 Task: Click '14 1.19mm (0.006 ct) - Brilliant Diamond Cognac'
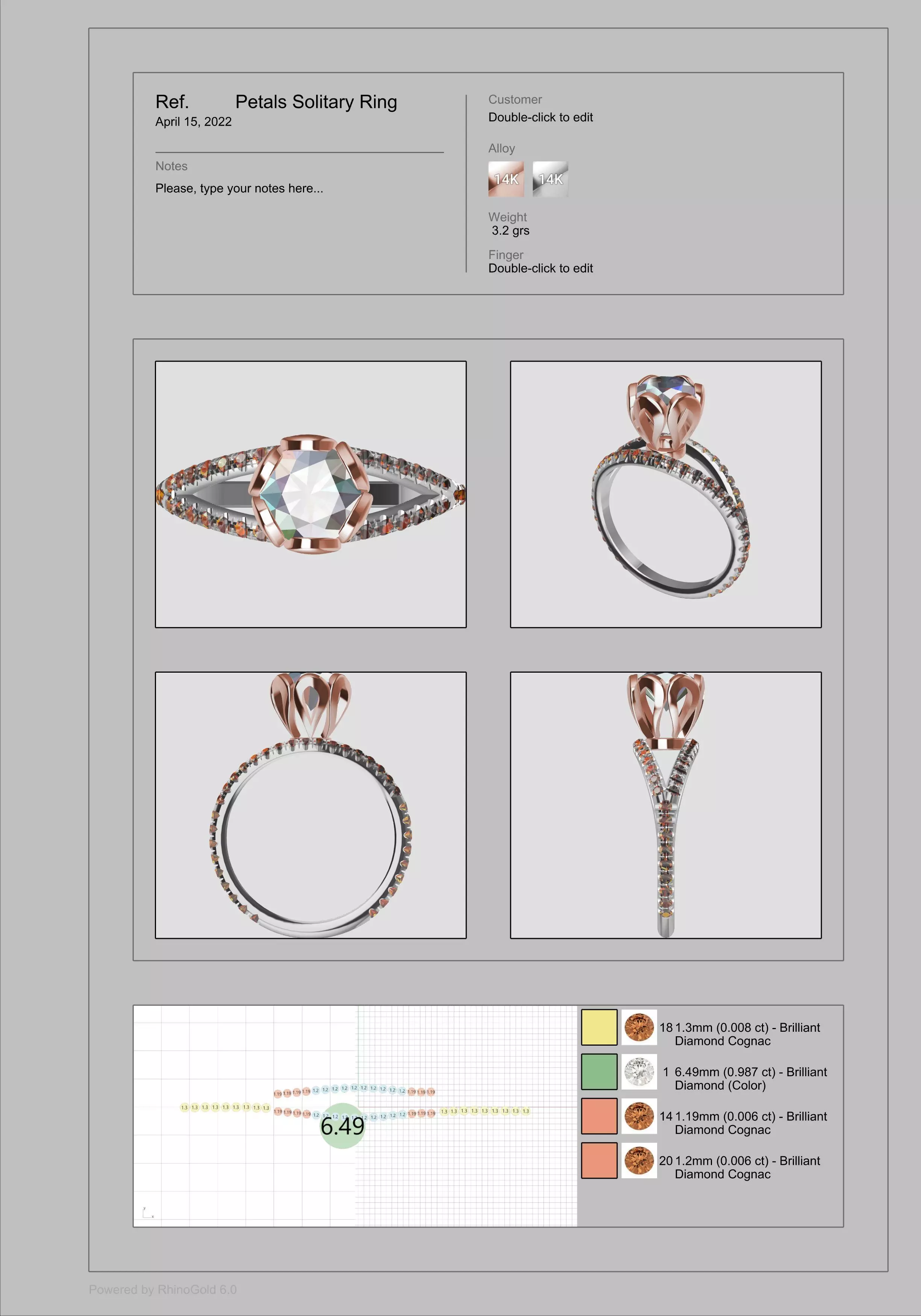tap(743, 1123)
